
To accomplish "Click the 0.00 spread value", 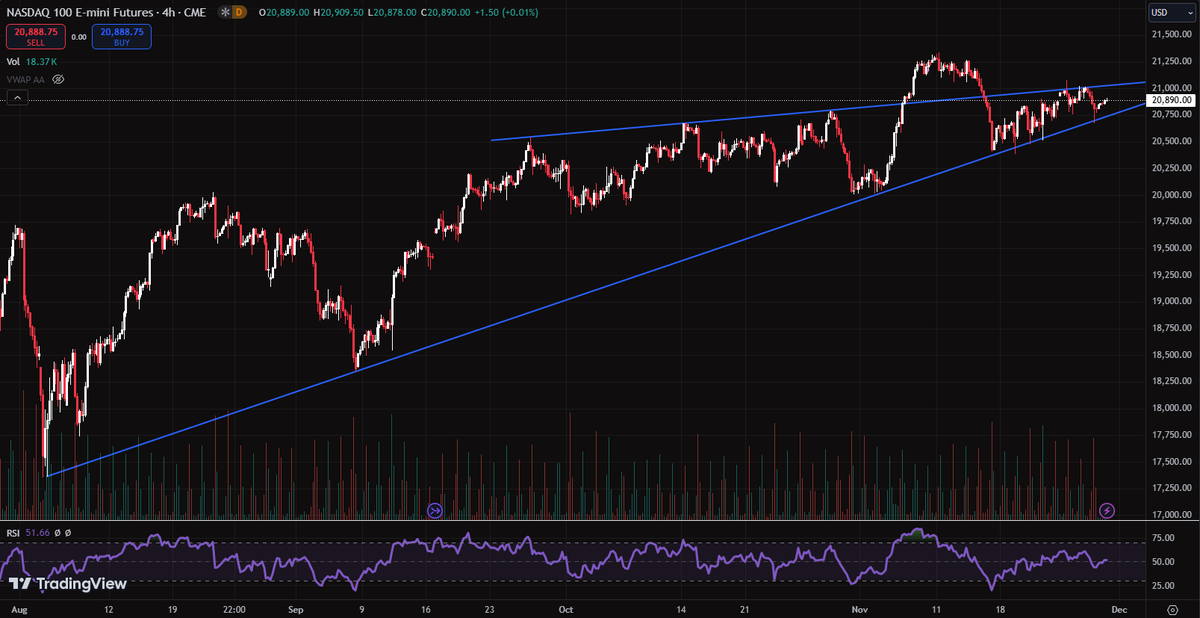I will pos(78,37).
